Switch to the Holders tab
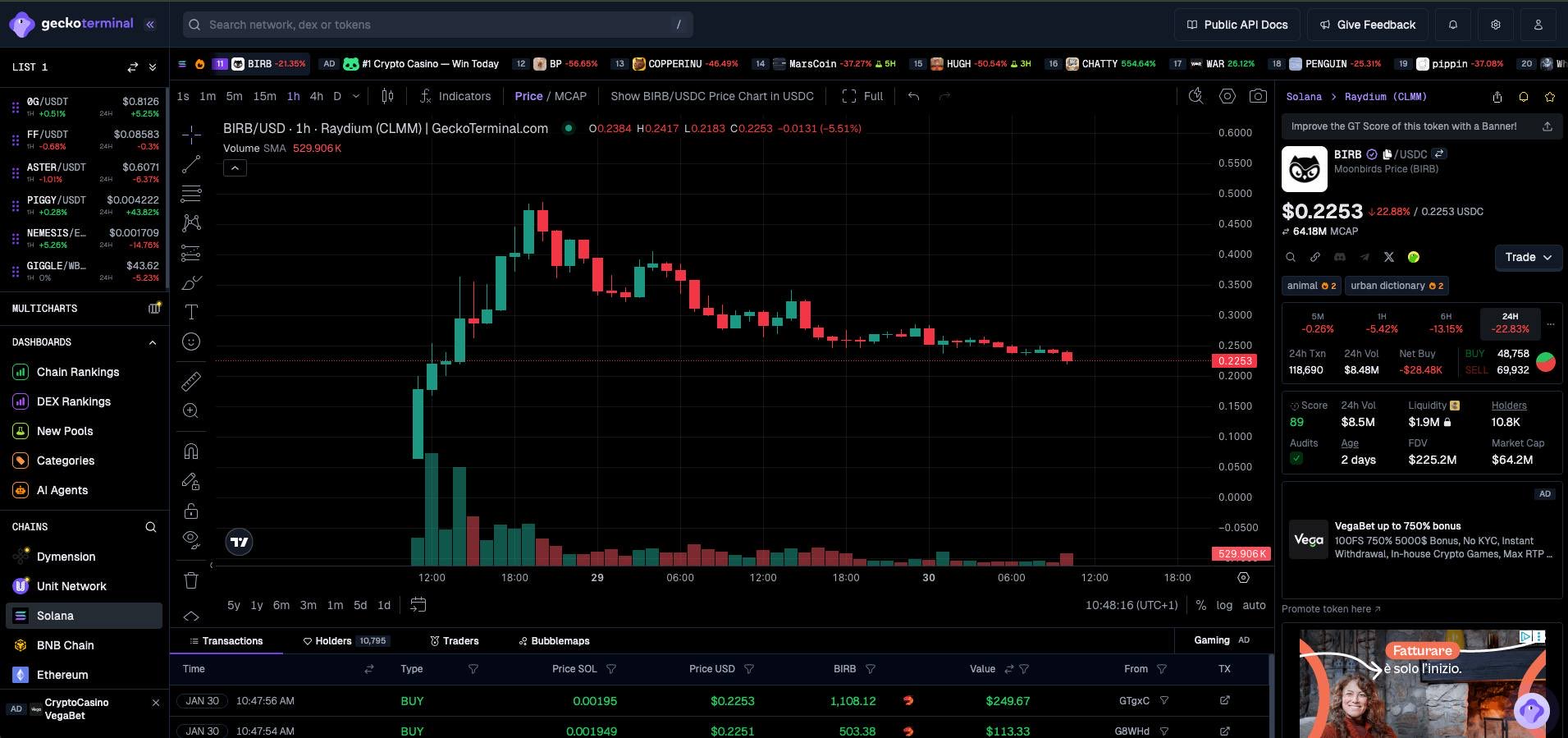The height and width of the screenshot is (738, 1568). tap(345, 641)
